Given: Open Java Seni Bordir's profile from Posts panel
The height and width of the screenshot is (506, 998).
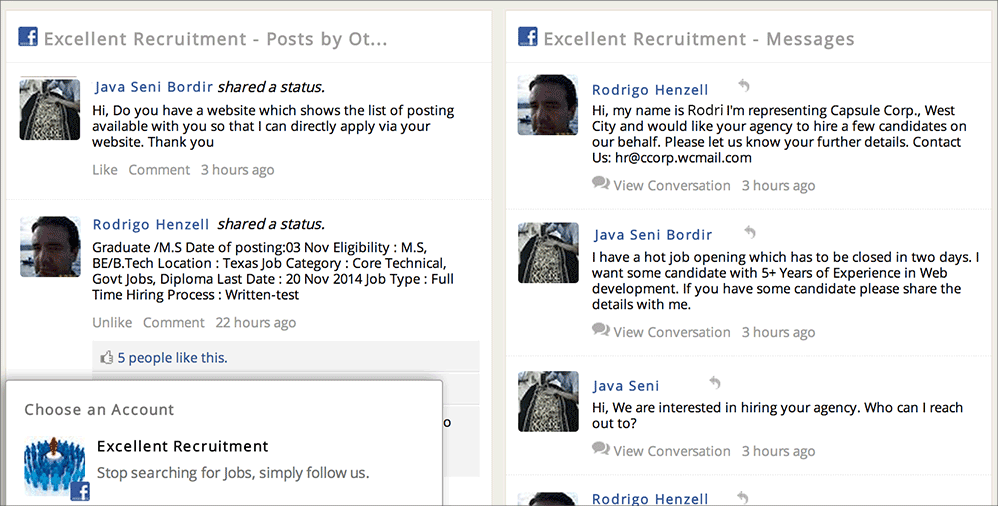Looking at the screenshot, I should point(154,87).
